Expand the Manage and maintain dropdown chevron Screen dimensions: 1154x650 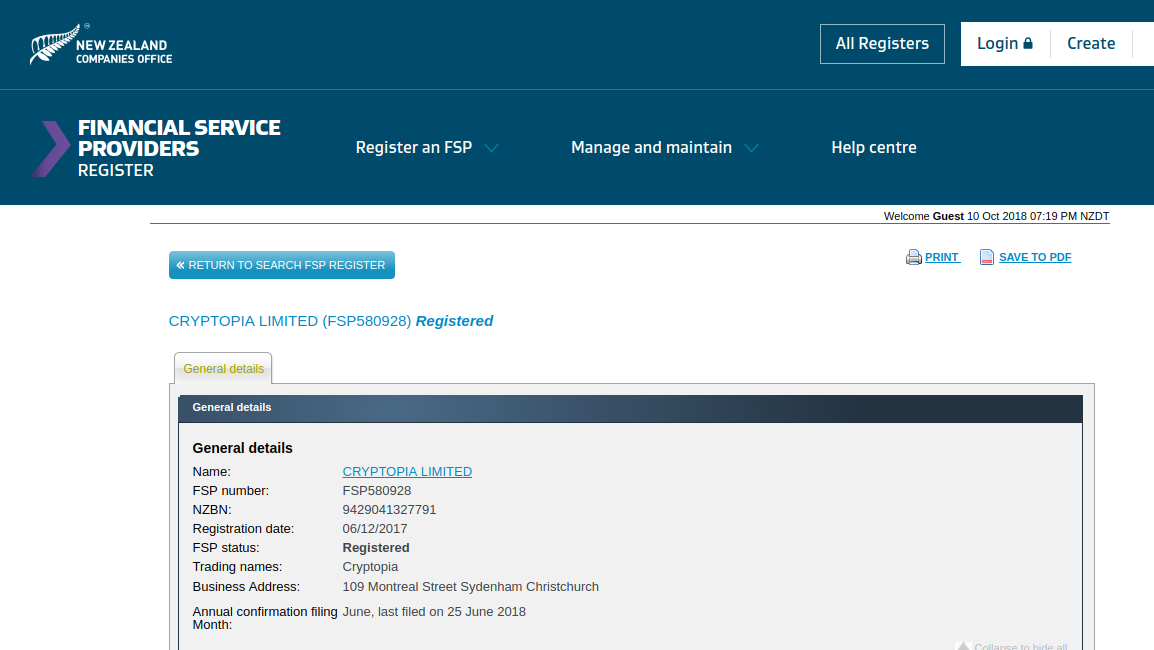pyautogui.click(x=751, y=148)
